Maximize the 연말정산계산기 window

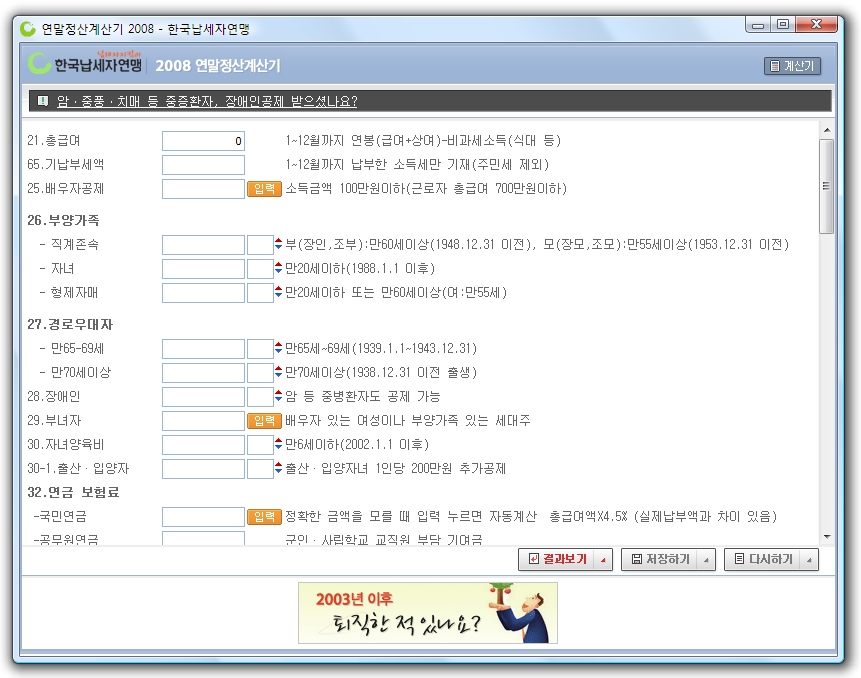tap(783, 25)
